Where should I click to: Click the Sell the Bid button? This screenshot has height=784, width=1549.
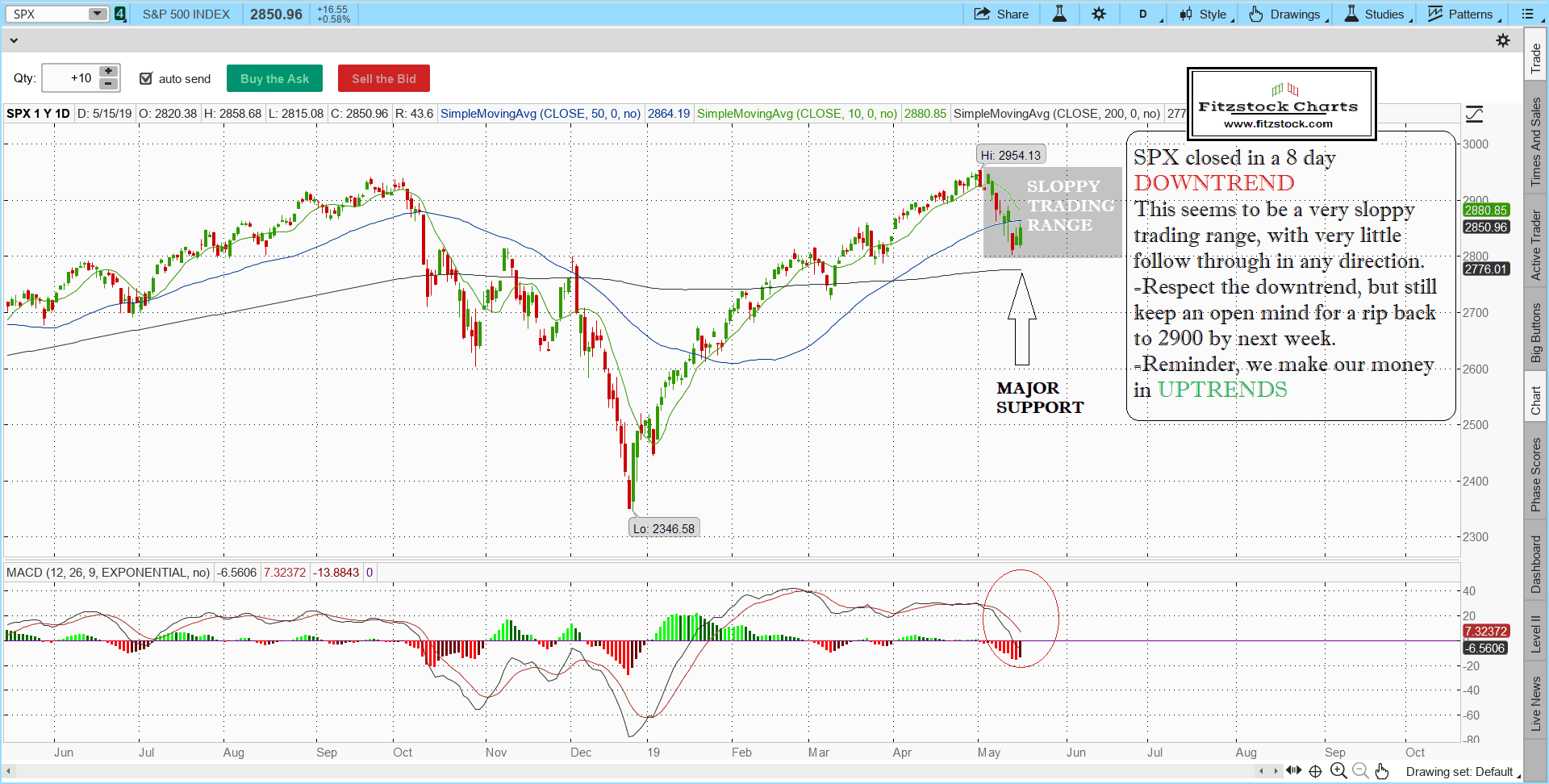pos(383,78)
